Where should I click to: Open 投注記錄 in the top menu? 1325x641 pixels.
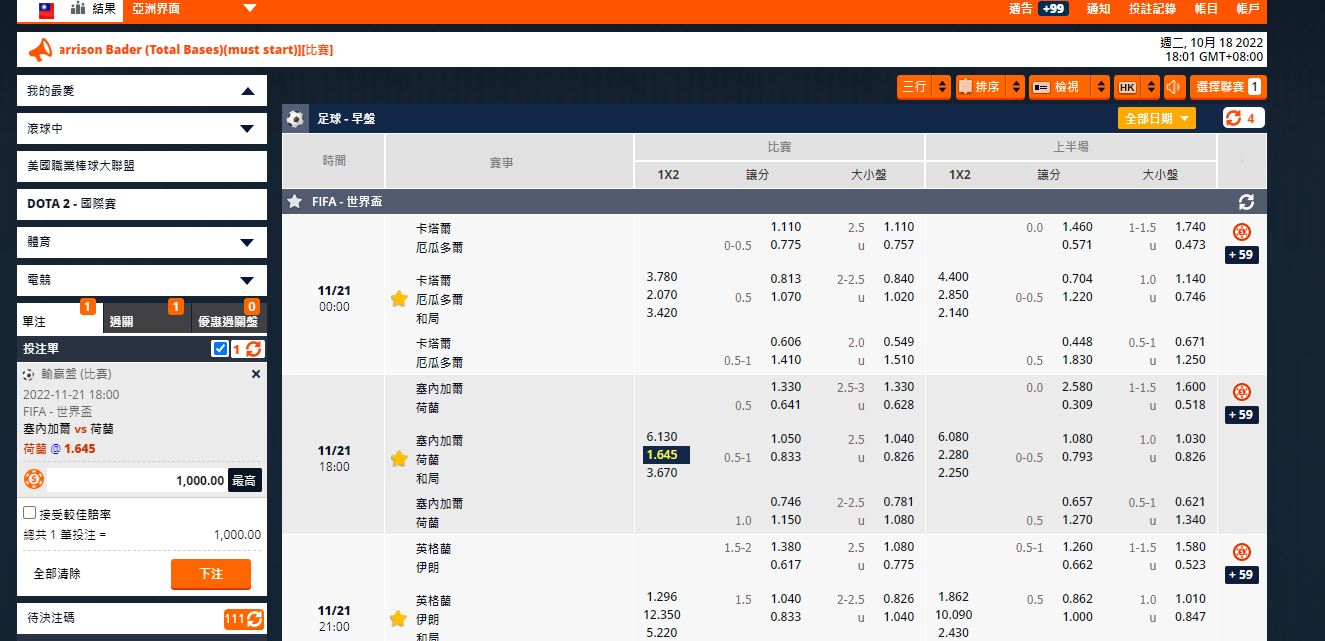(1152, 9)
